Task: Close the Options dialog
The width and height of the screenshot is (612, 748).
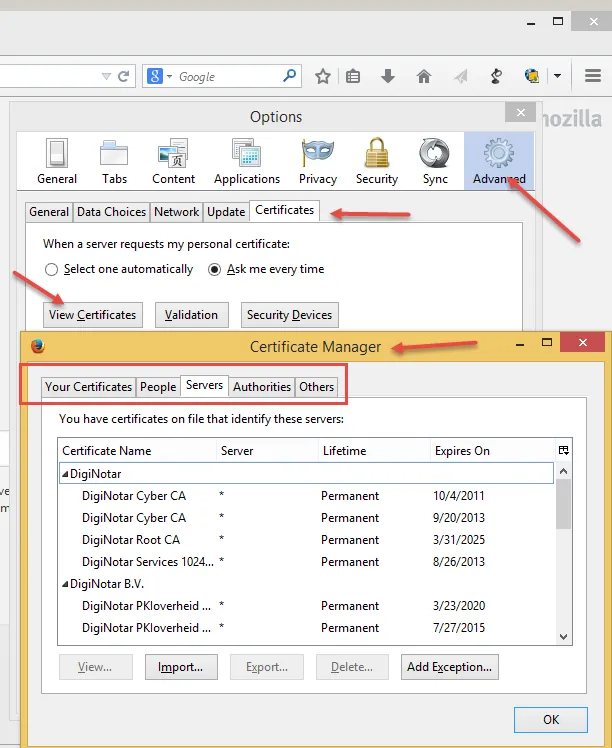Action: [520, 113]
